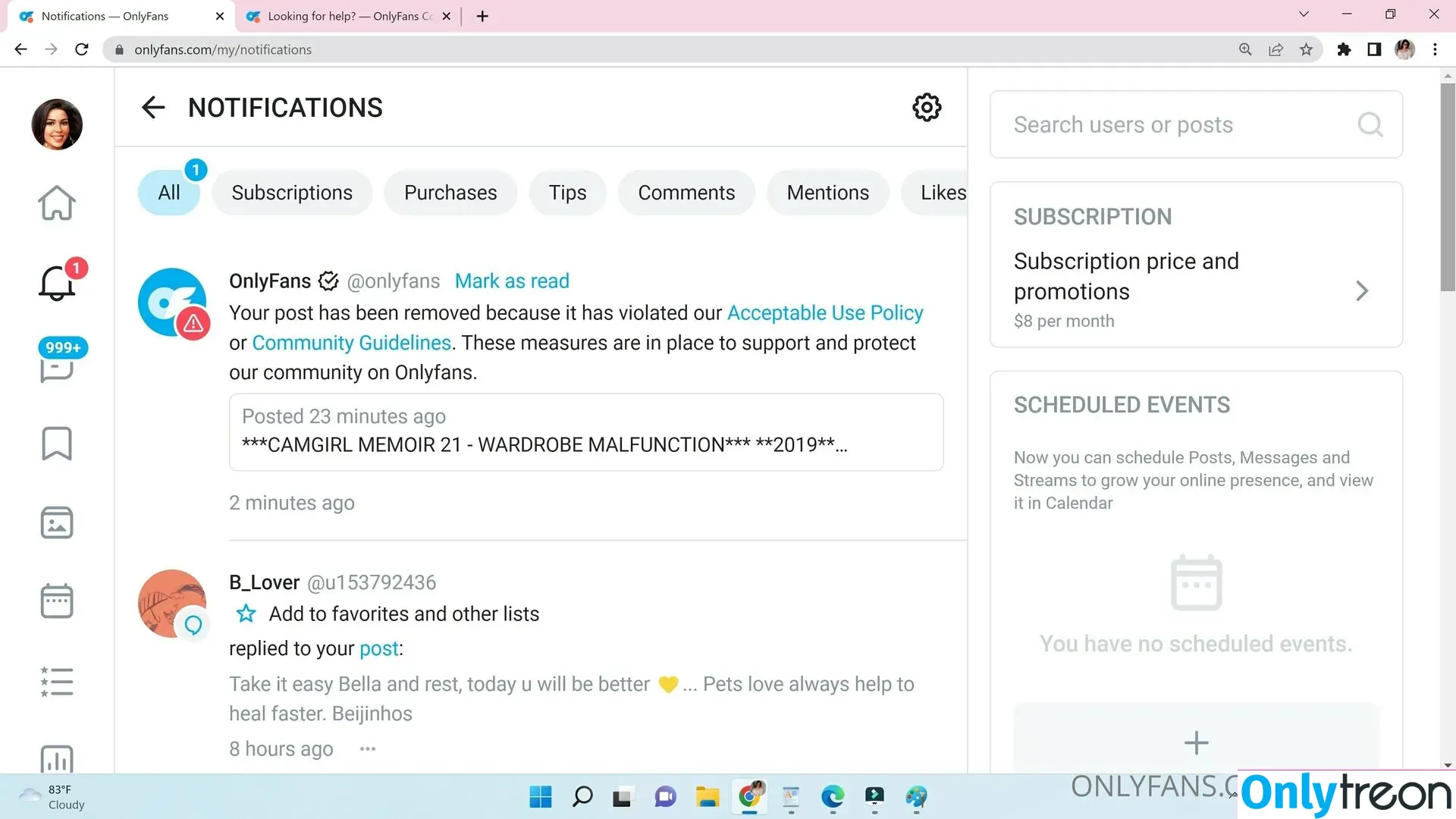1456x819 pixels.
Task: Select the Tips tab
Action: click(567, 193)
